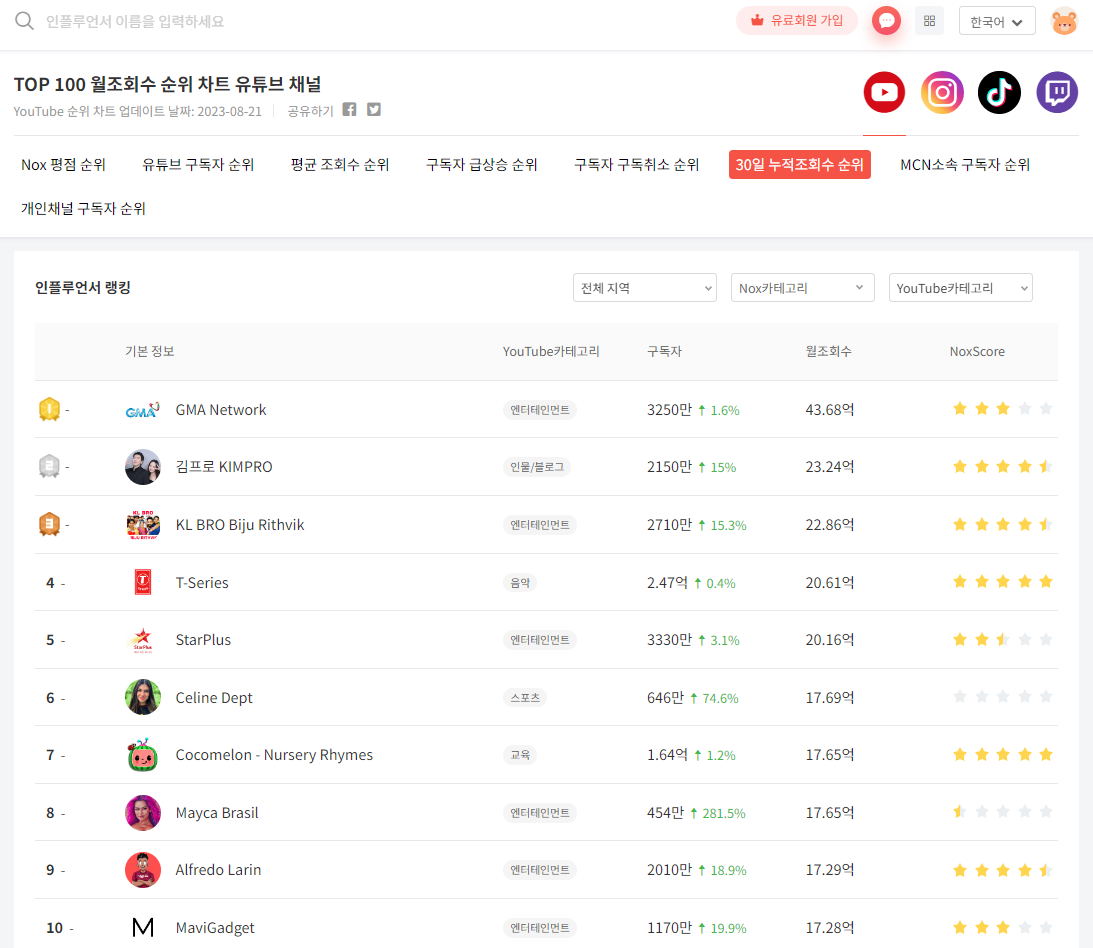Open StarPlus channel link
Image resolution: width=1093 pixels, height=948 pixels.
(203, 640)
